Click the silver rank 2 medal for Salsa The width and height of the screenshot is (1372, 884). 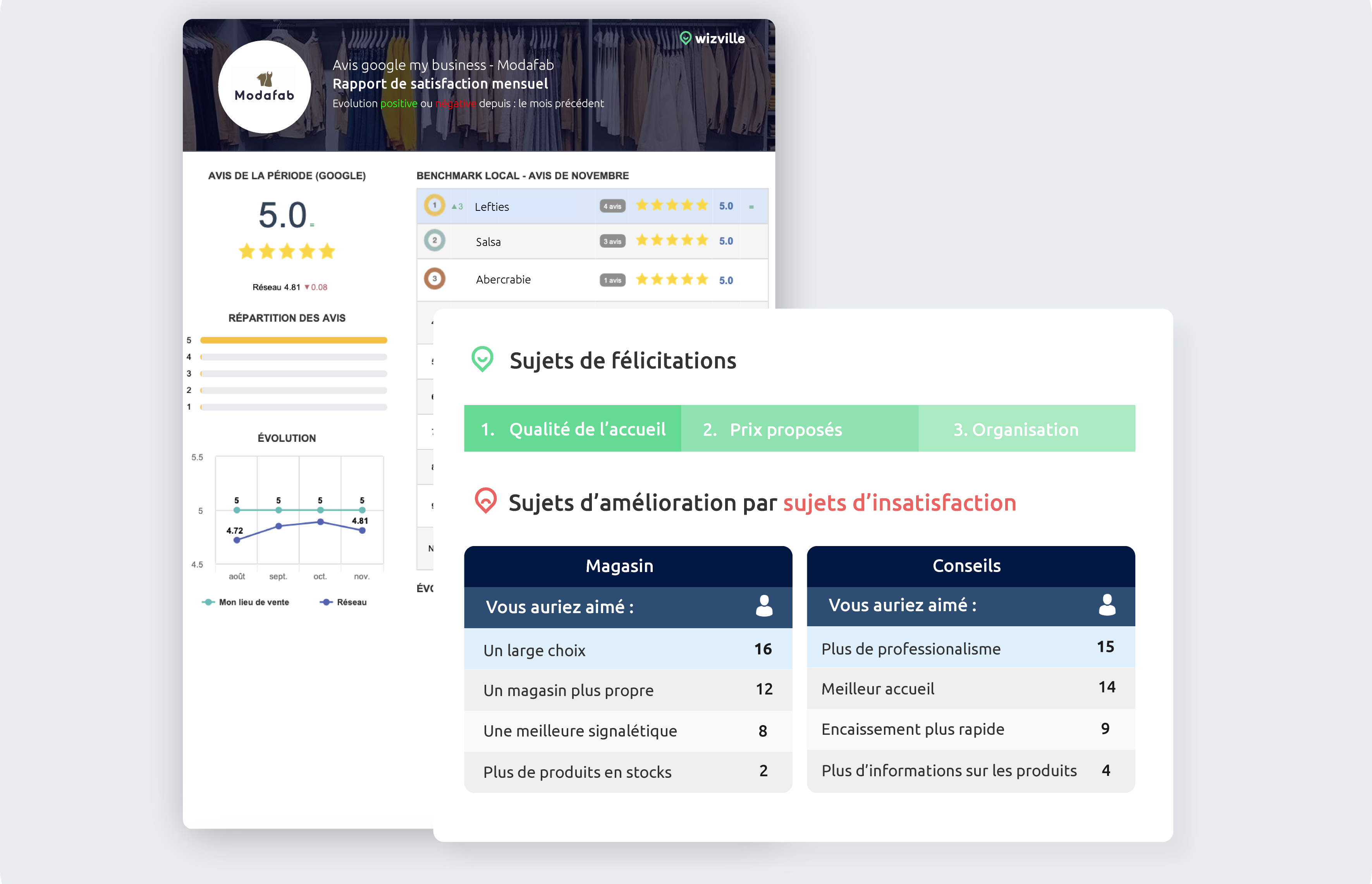tap(434, 241)
